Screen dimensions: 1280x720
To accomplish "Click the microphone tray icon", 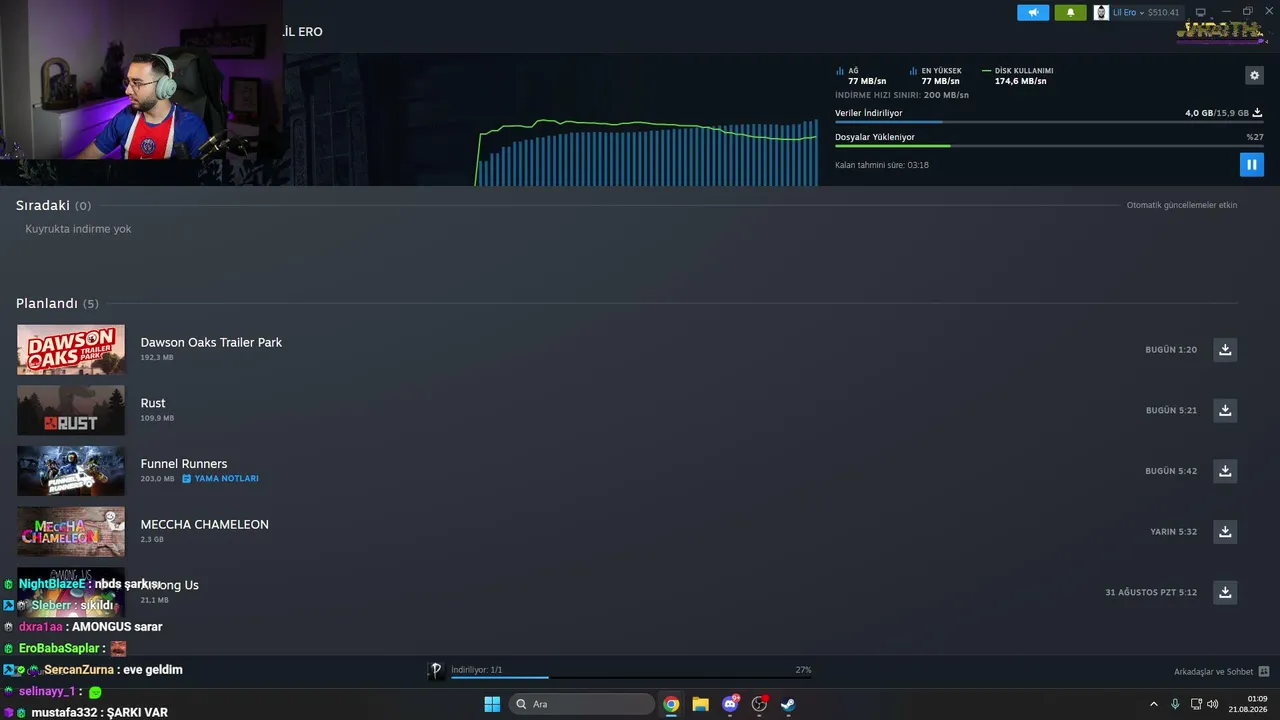I will tap(1175, 704).
